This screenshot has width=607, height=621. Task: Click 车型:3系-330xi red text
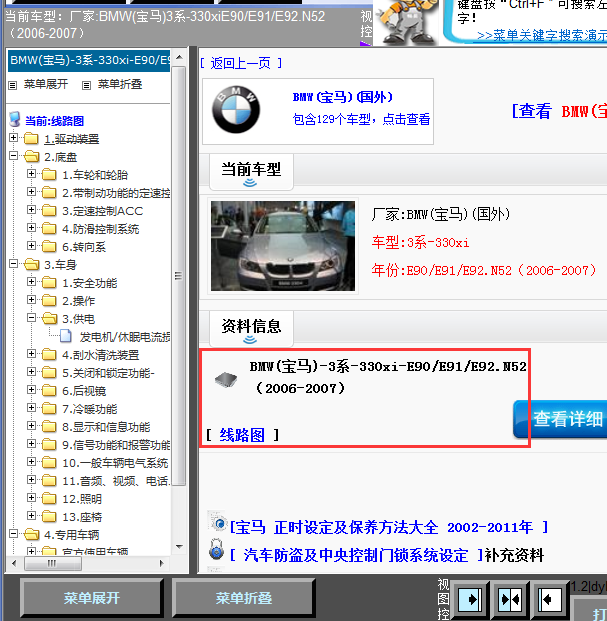(420, 242)
